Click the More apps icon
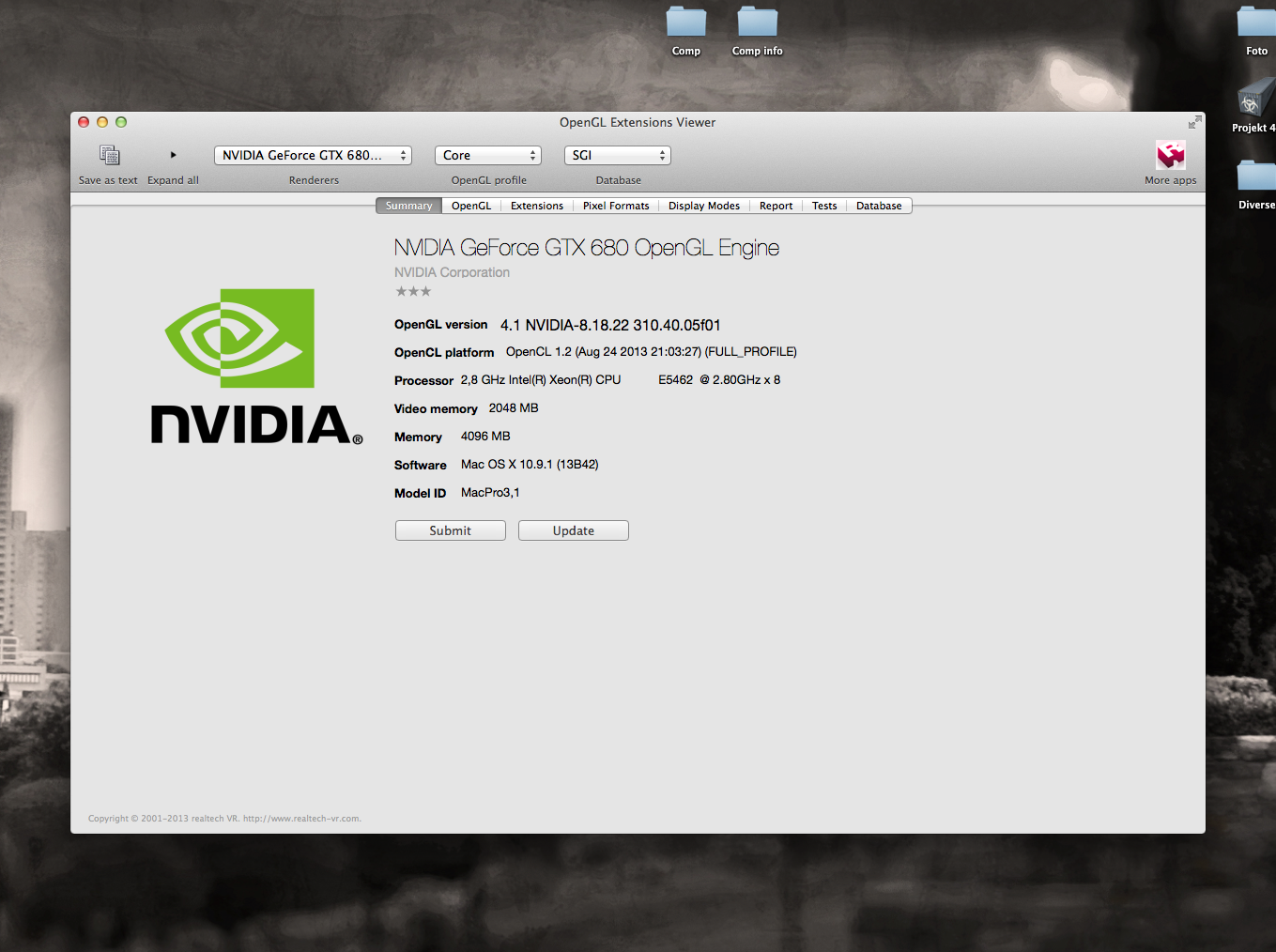This screenshot has width=1276, height=952. 1170,155
